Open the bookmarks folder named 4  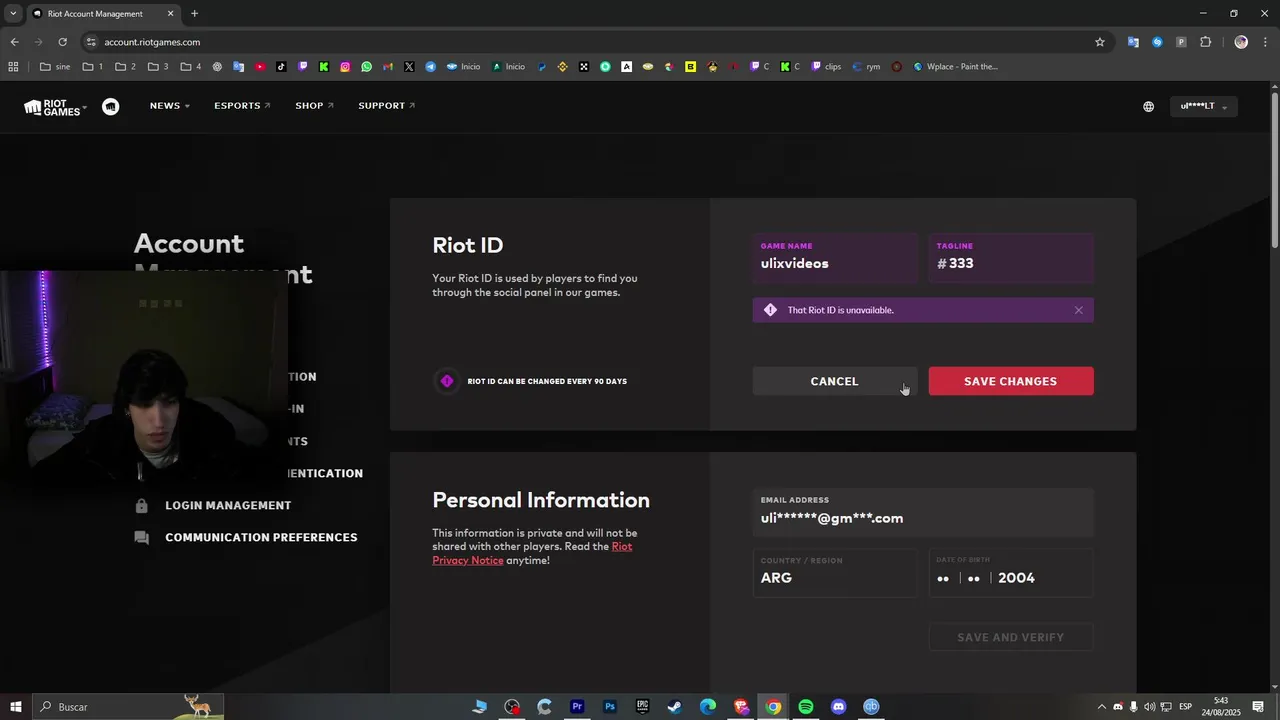coord(191,67)
